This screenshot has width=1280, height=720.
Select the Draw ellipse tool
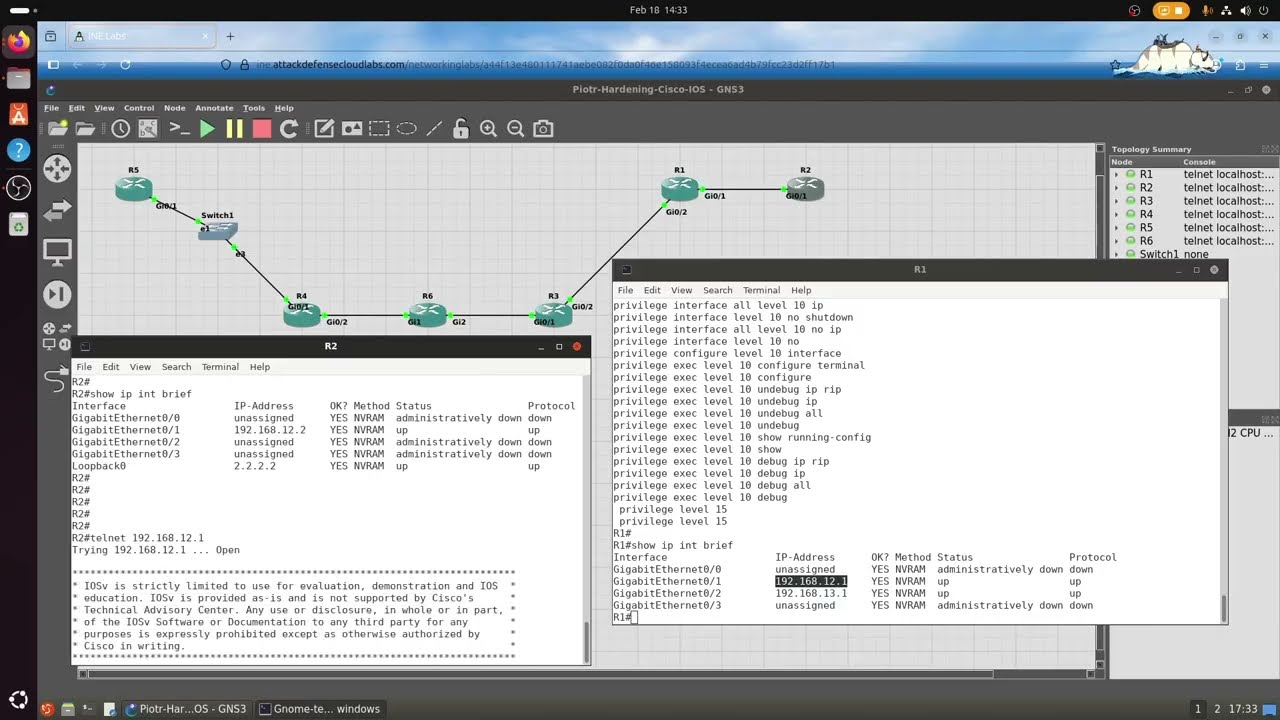click(x=406, y=128)
